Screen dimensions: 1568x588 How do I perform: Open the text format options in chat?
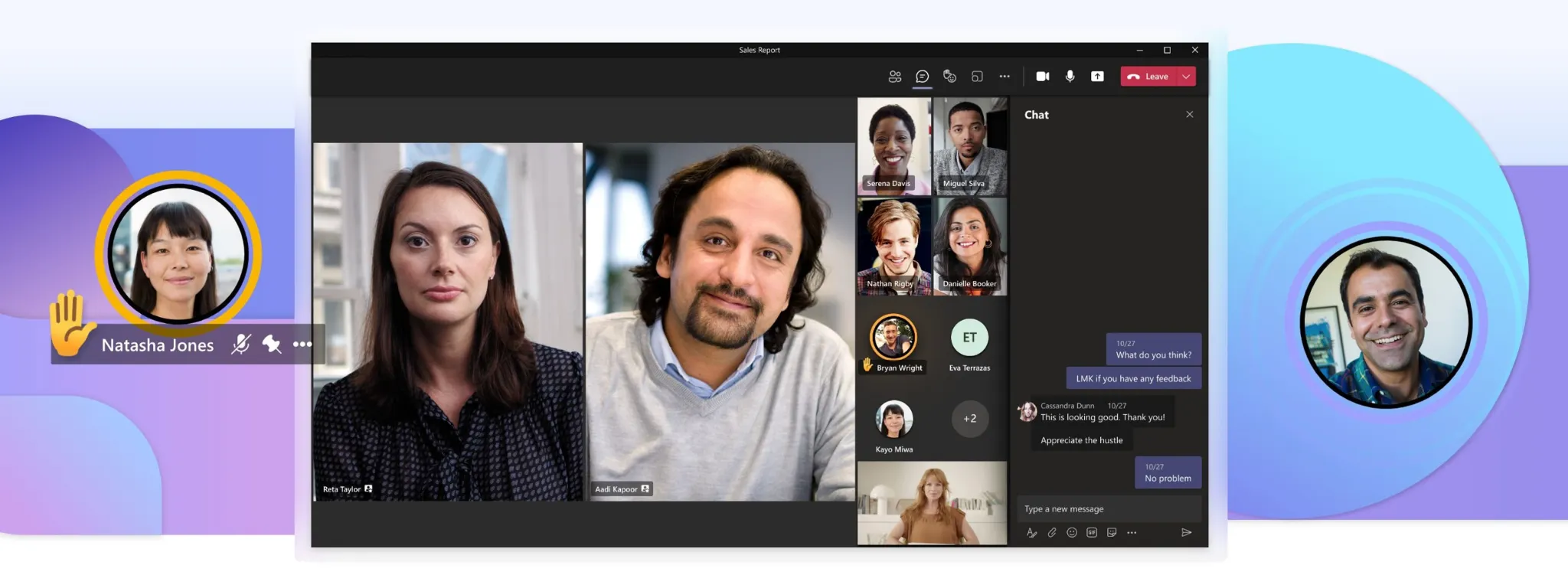coord(1031,533)
